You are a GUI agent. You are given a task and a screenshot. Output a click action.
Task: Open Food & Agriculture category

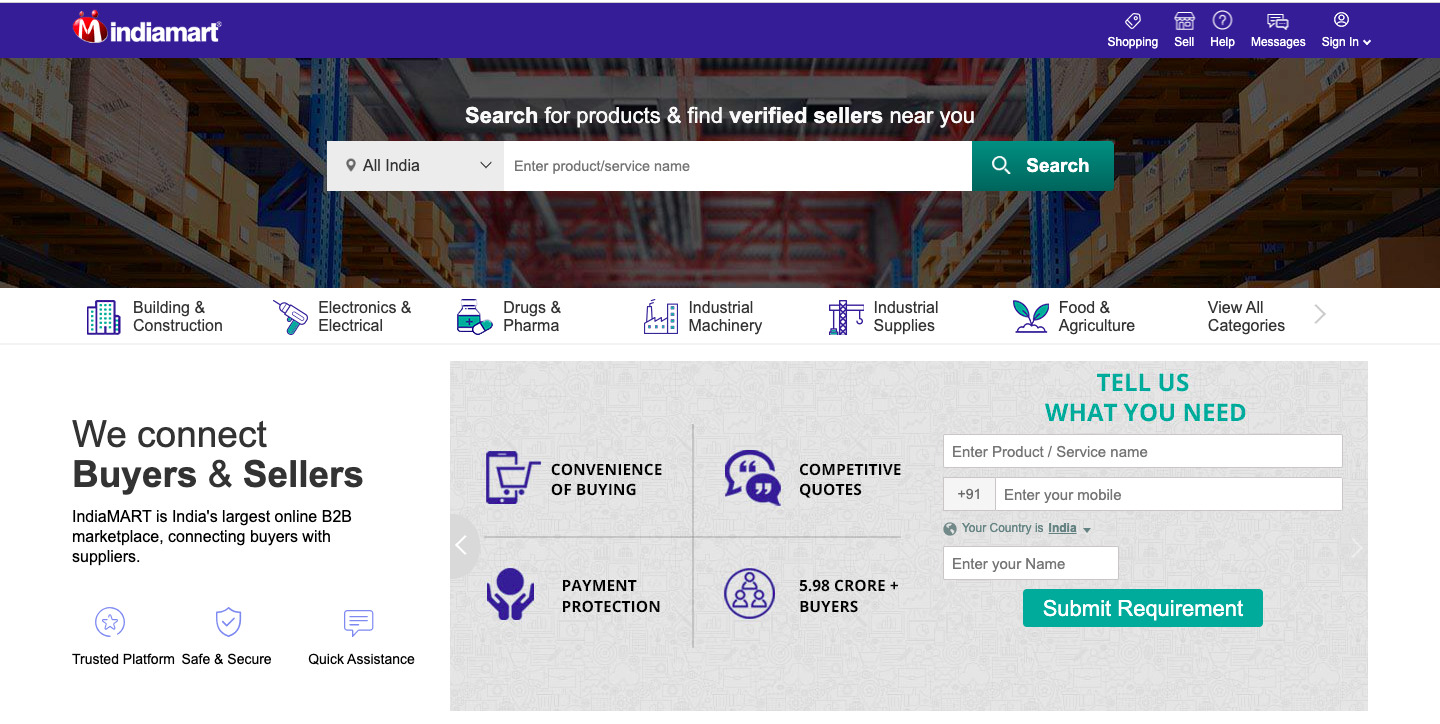1074,317
